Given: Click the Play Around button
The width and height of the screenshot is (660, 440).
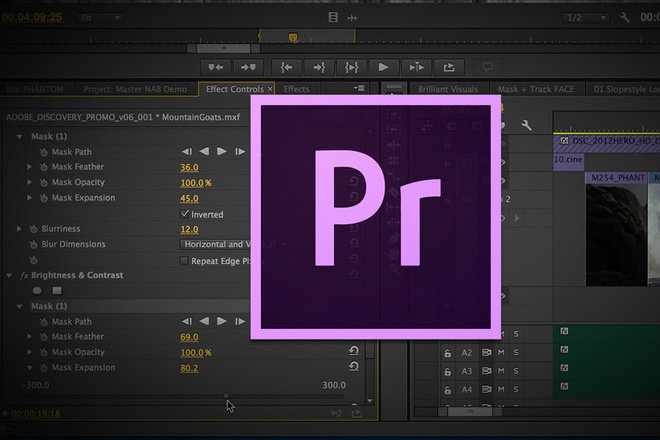Looking at the screenshot, I should pyautogui.click(x=416, y=67).
